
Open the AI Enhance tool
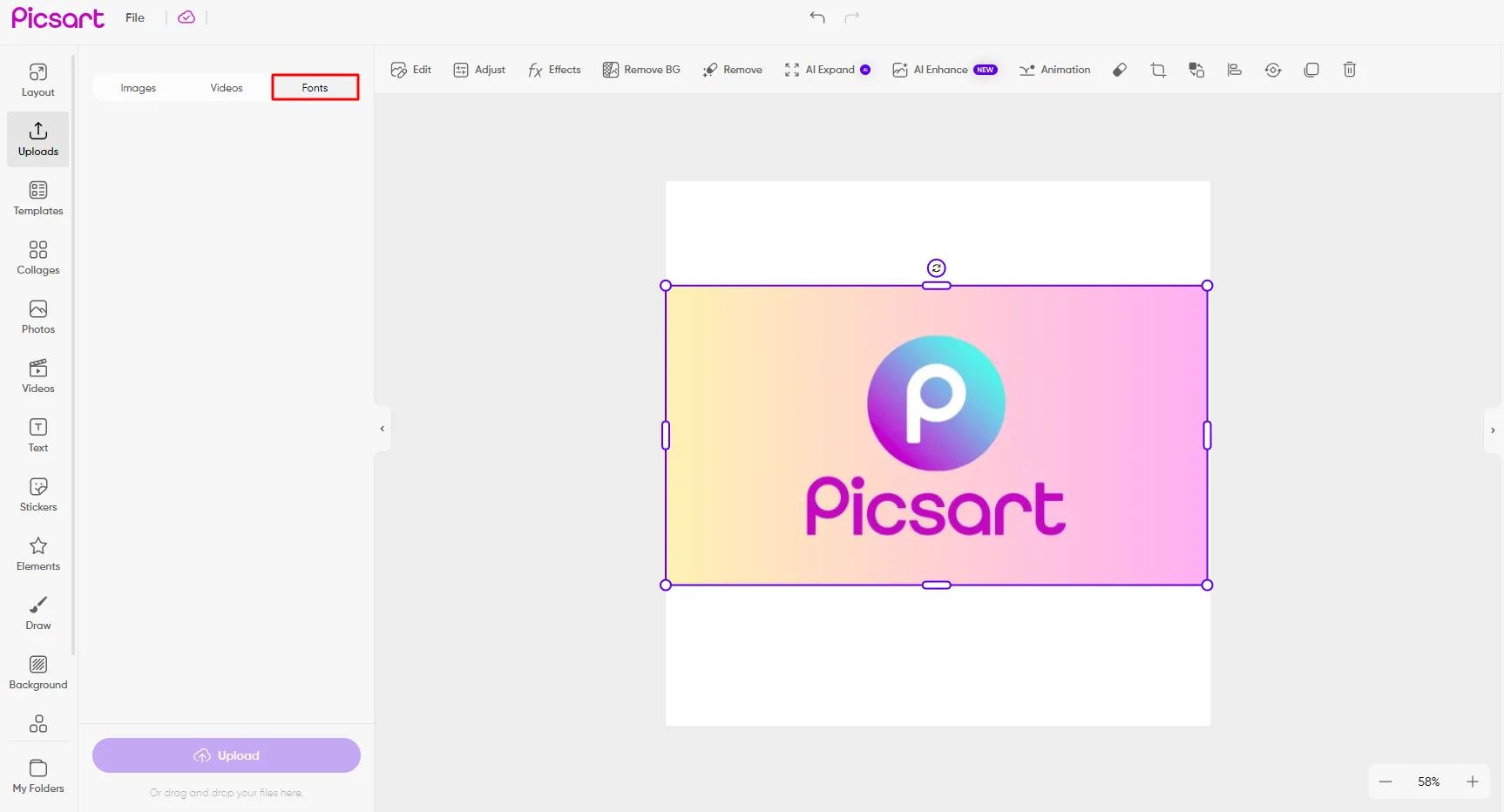[945, 70]
